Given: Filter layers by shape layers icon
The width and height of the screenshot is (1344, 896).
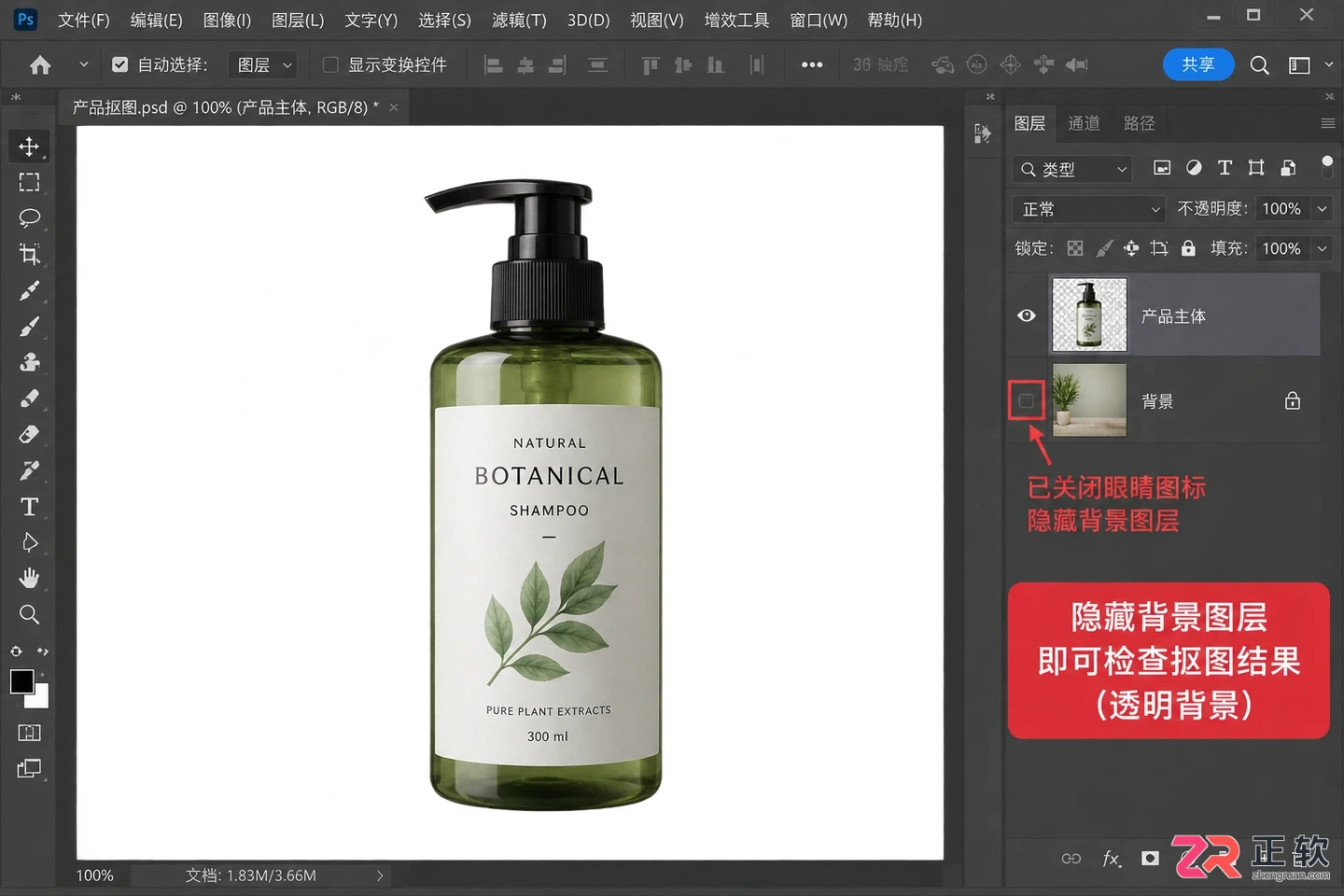Looking at the screenshot, I should pyautogui.click(x=1256, y=168).
